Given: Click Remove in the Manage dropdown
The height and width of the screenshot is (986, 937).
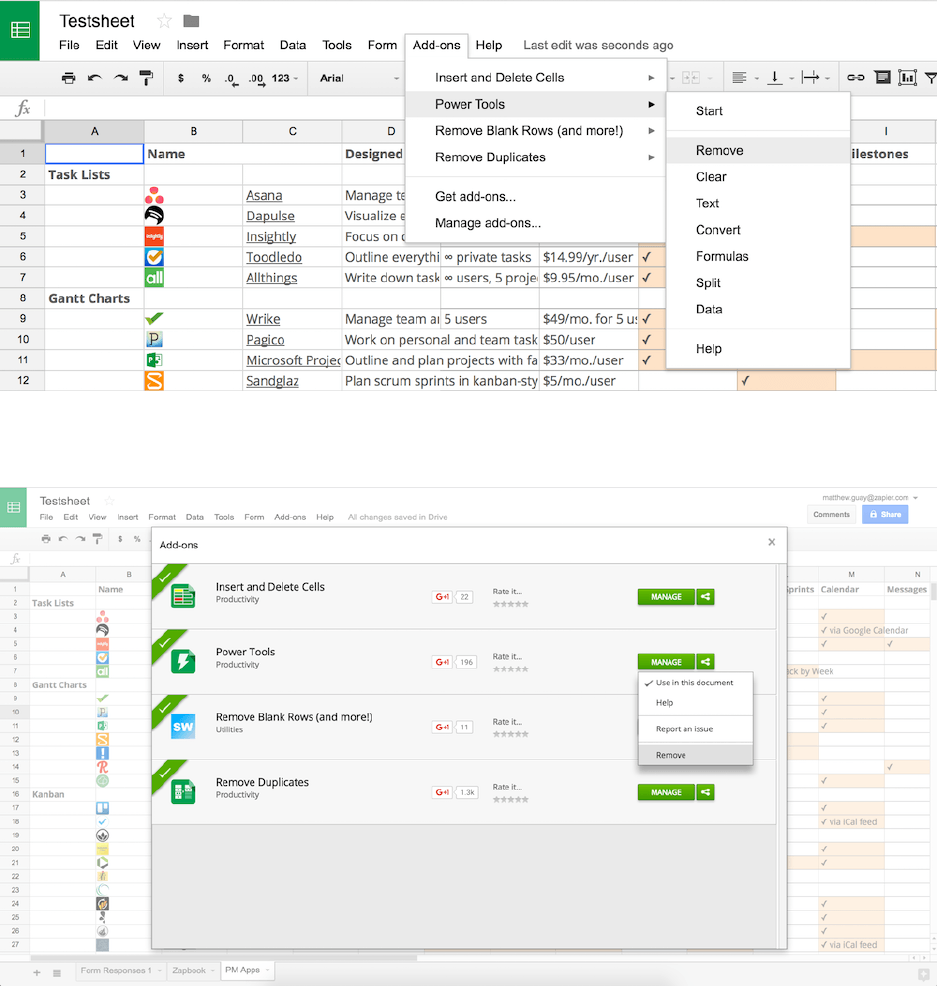Looking at the screenshot, I should pos(695,755).
